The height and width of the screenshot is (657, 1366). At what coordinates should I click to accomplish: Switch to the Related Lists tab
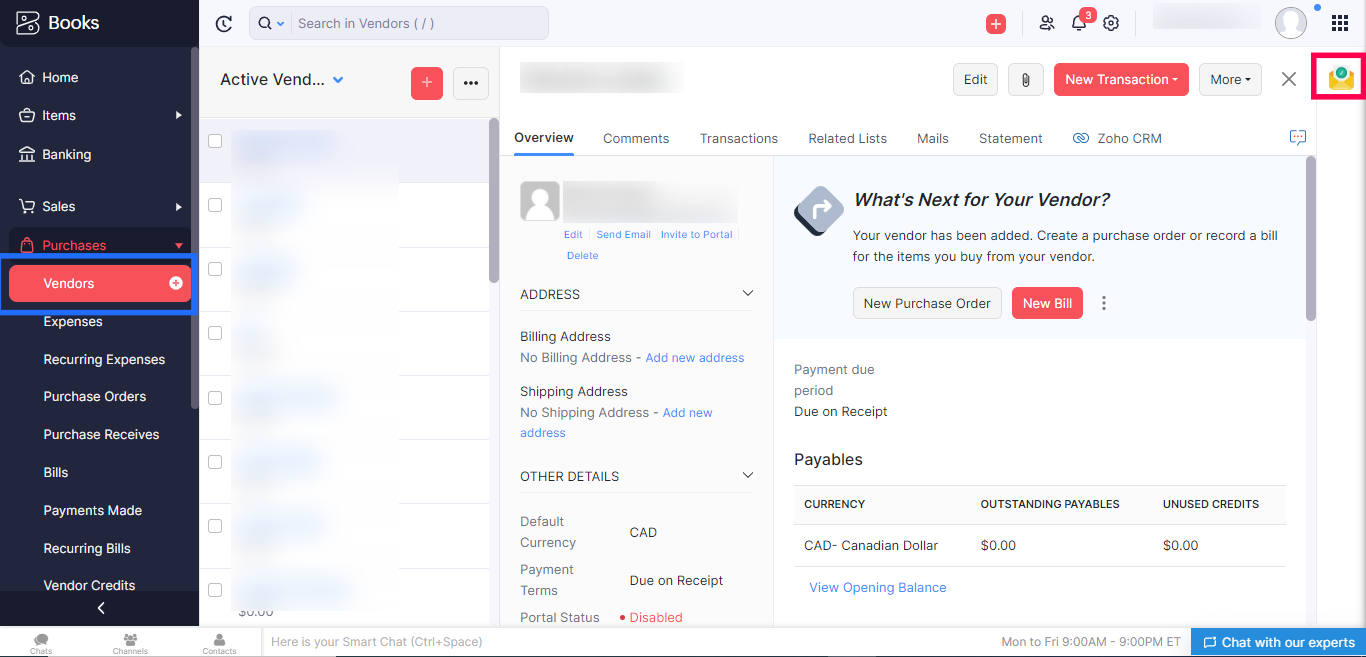coord(848,138)
